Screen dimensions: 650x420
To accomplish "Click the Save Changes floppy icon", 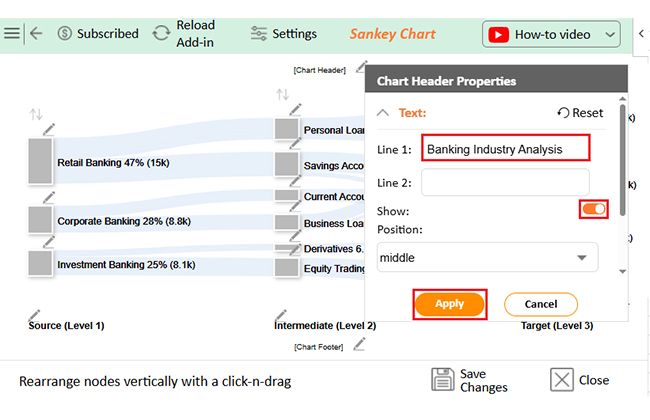I will point(443,380).
